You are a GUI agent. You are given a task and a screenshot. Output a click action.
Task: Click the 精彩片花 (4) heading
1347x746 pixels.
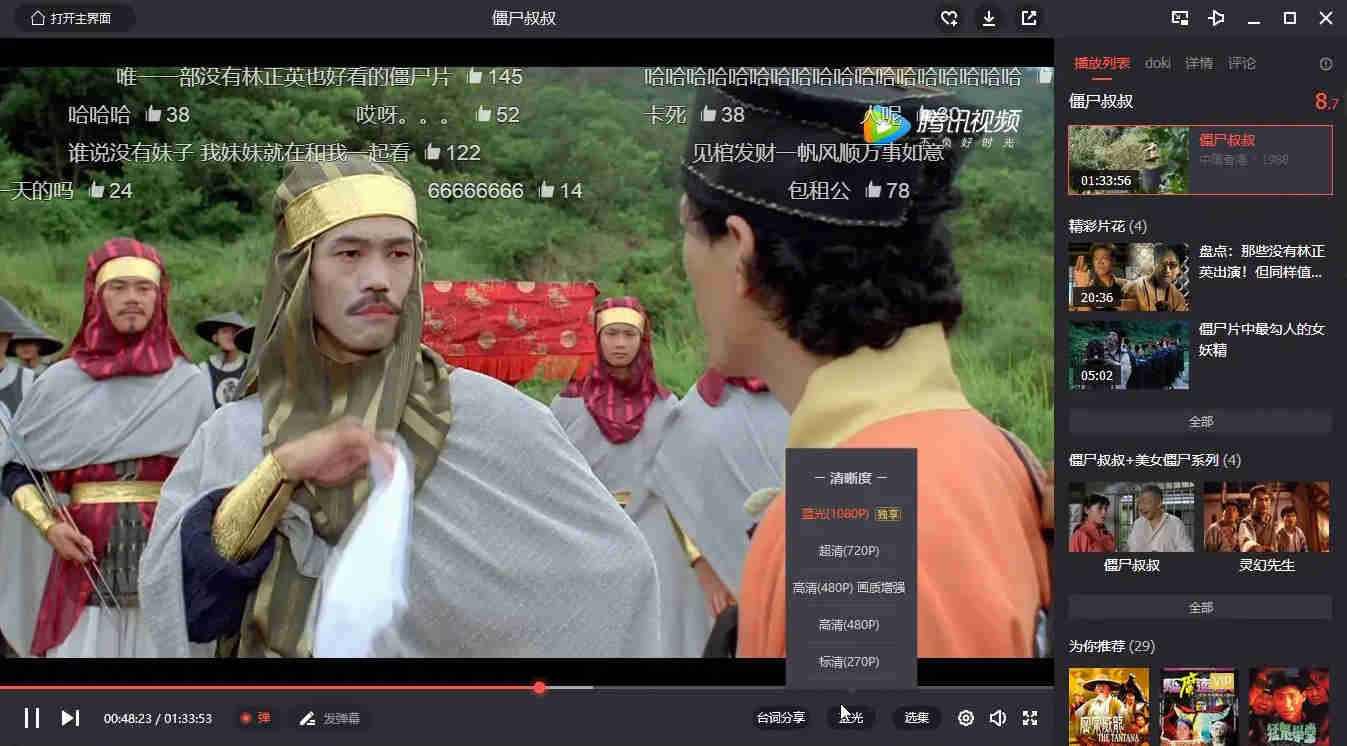click(x=1108, y=226)
